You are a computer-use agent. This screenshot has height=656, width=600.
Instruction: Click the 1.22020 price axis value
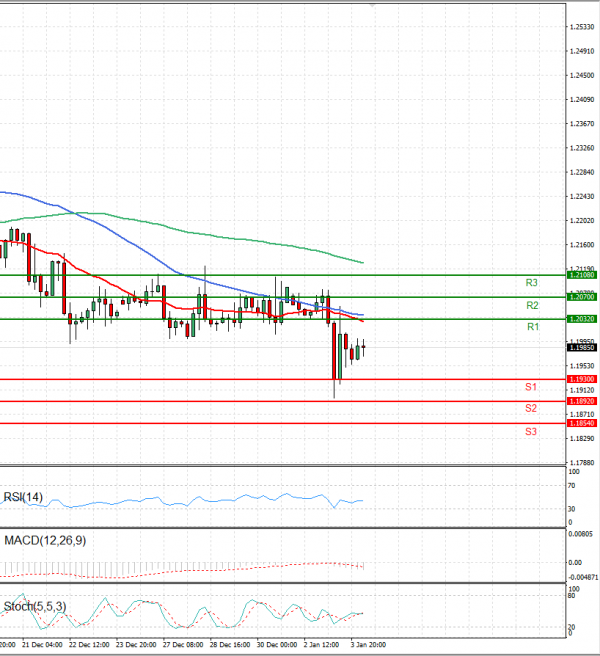tap(582, 220)
